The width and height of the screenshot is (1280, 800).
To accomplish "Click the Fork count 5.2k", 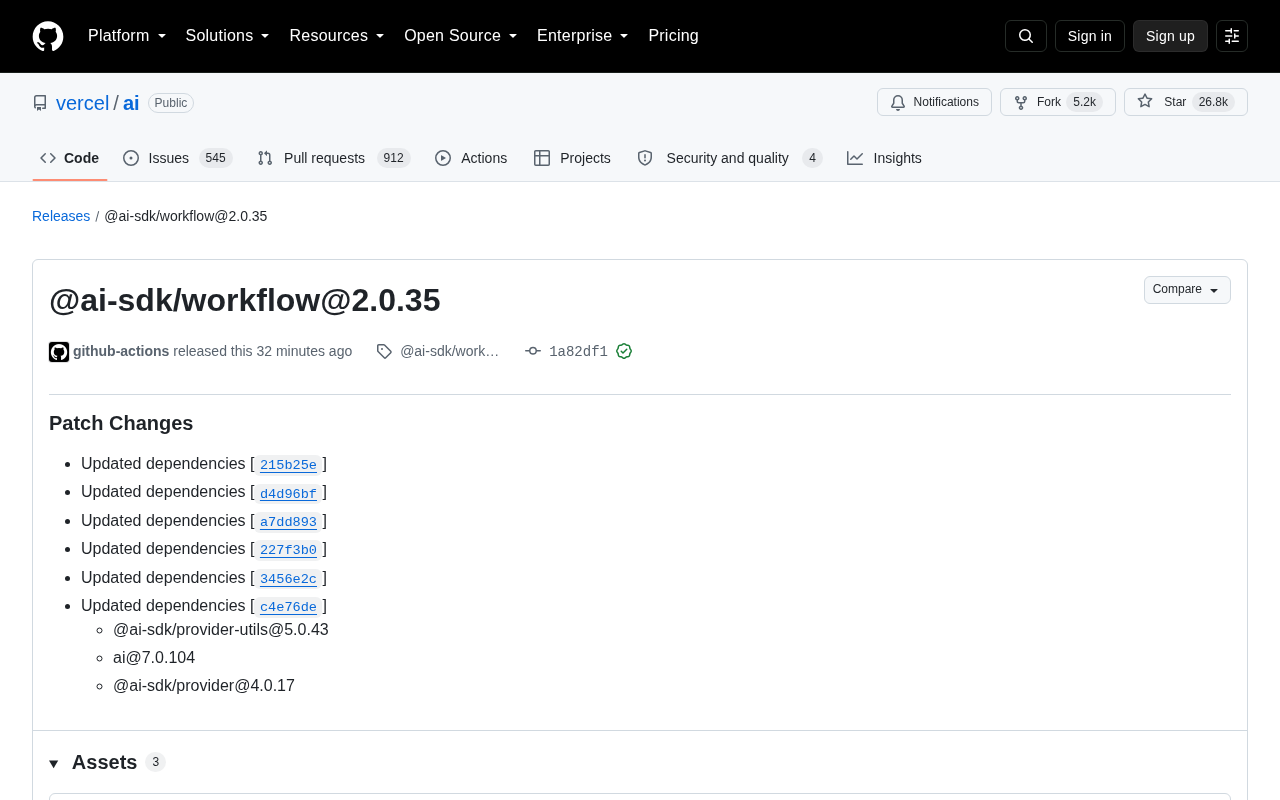I will point(1085,102).
